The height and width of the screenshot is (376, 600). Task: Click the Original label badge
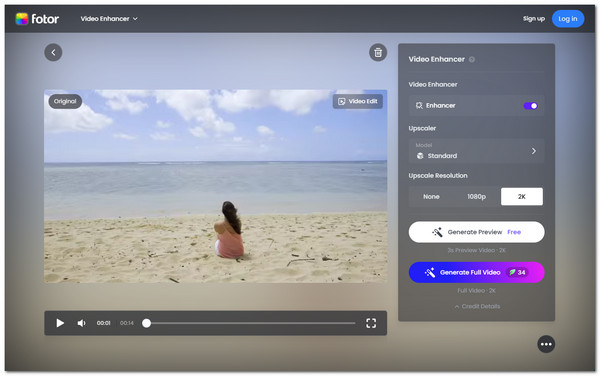(65, 101)
